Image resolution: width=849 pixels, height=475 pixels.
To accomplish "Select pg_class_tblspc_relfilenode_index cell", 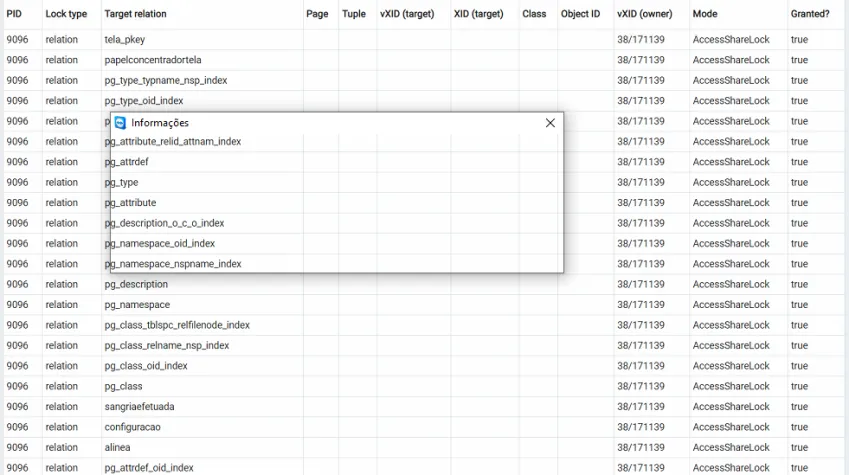I will (202, 325).
